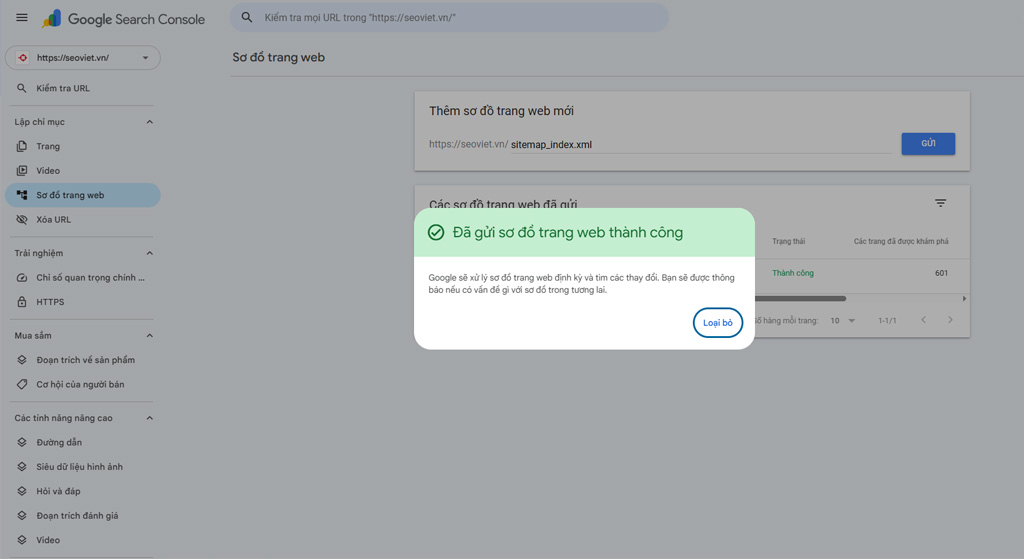
Task: Open Đoạn trích về sản phẩm report
Action: 83,360
